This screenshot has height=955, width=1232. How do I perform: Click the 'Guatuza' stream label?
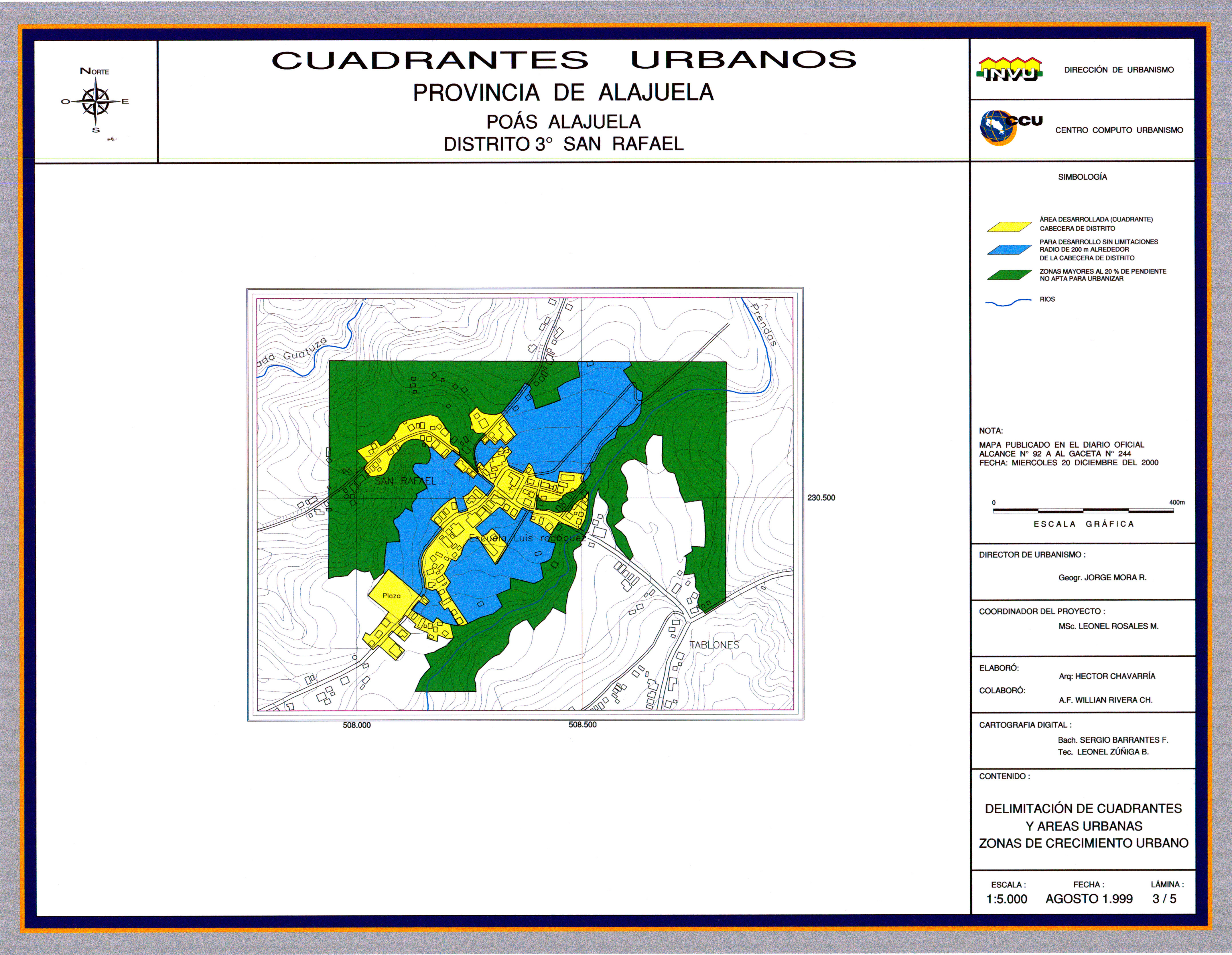pyautogui.click(x=305, y=348)
